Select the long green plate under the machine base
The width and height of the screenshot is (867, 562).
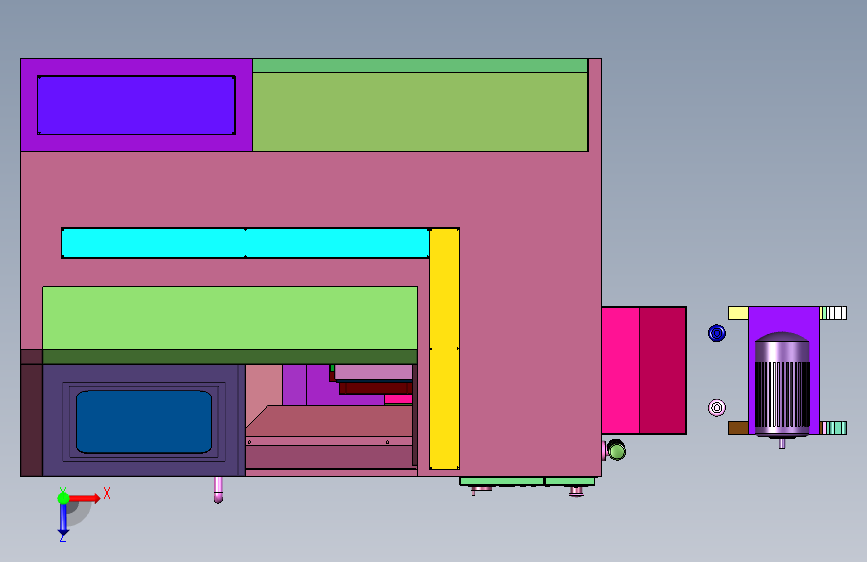pos(502,482)
